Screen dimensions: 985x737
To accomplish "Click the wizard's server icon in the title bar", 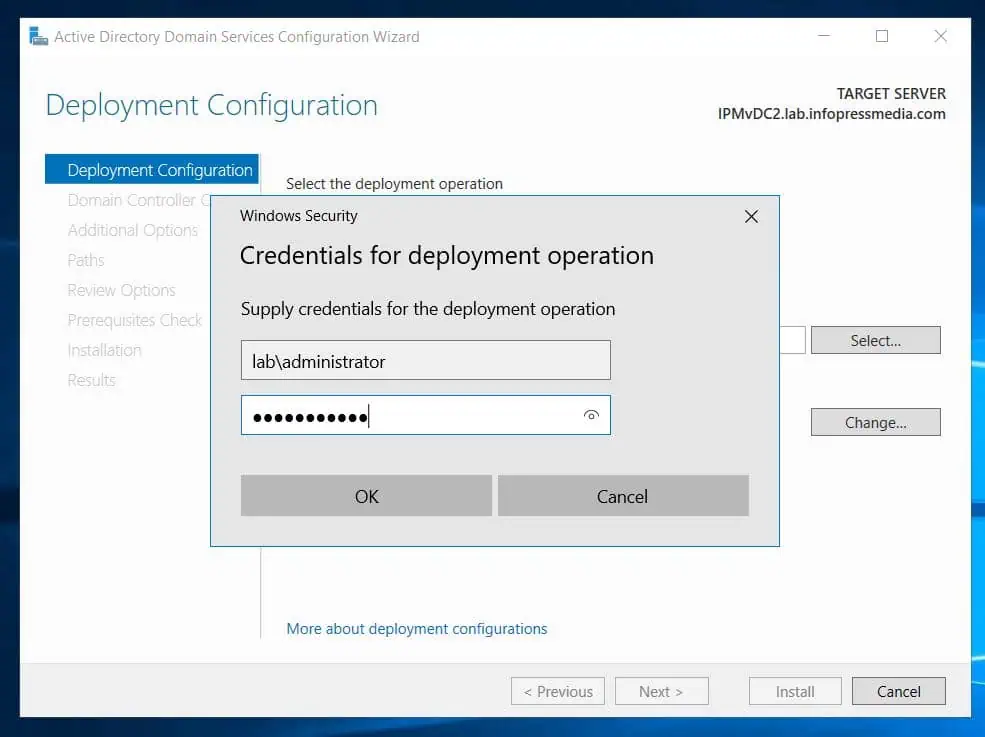I will click(38, 36).
